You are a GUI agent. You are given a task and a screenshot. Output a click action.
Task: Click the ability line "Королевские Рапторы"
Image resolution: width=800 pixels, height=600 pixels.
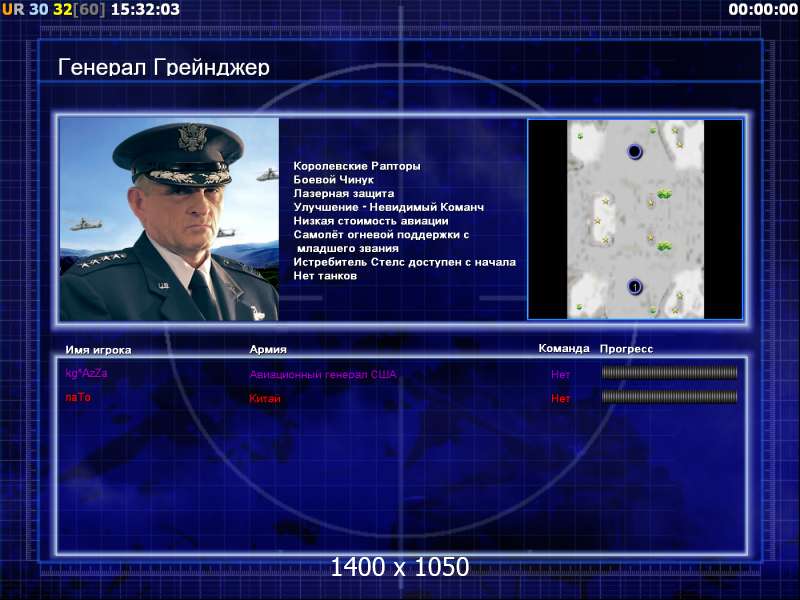357,166
